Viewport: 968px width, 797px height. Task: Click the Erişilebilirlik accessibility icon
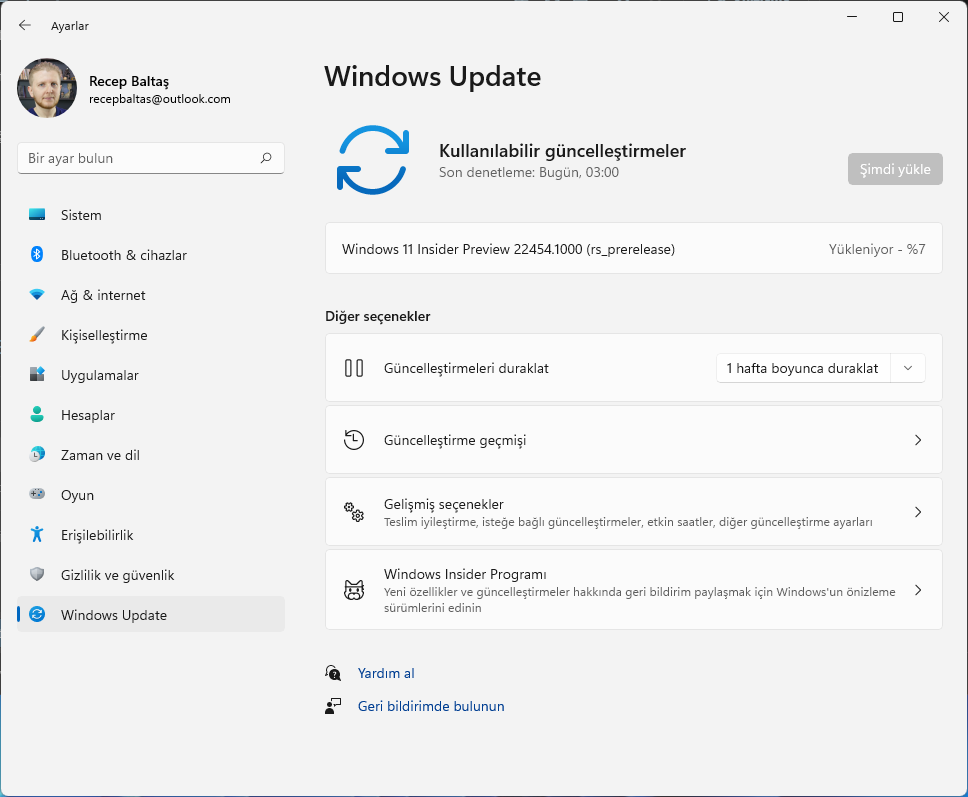point(37,534)
